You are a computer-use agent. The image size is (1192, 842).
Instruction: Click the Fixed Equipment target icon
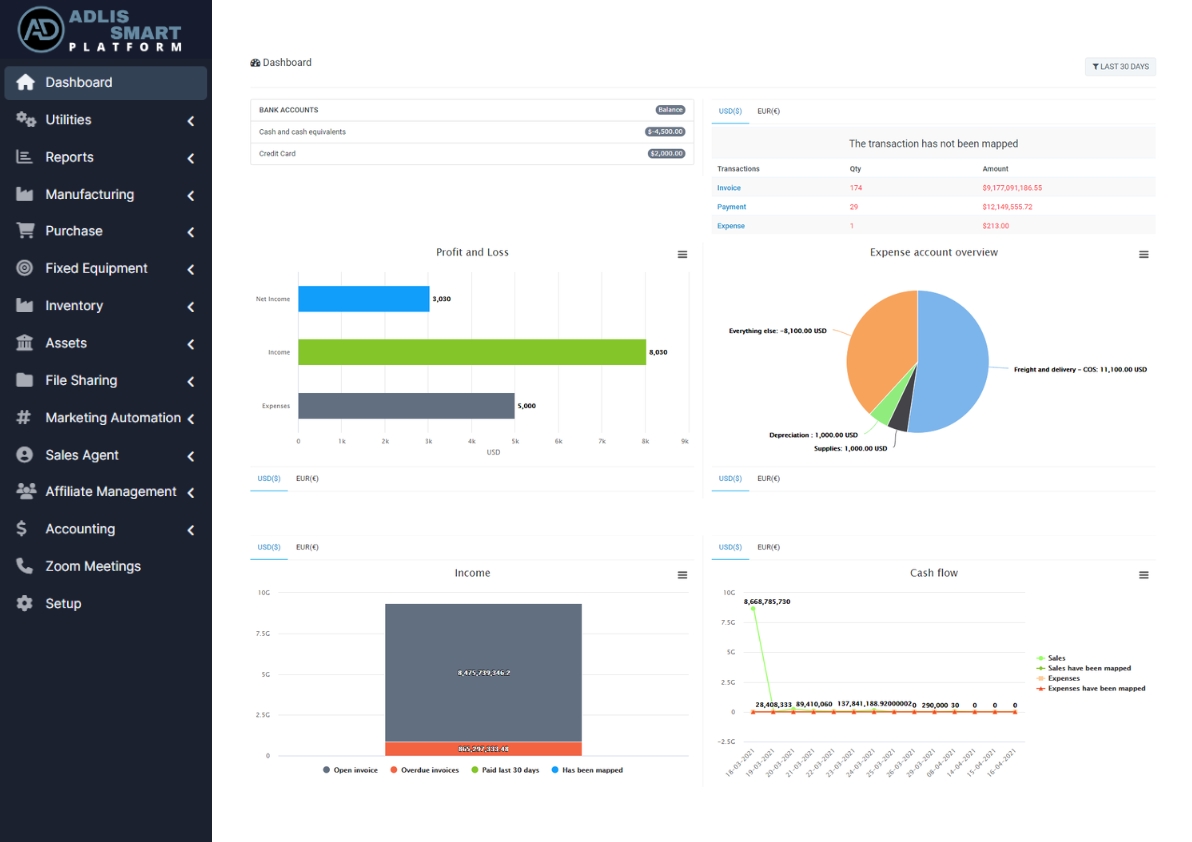click(x=25, y=268)
